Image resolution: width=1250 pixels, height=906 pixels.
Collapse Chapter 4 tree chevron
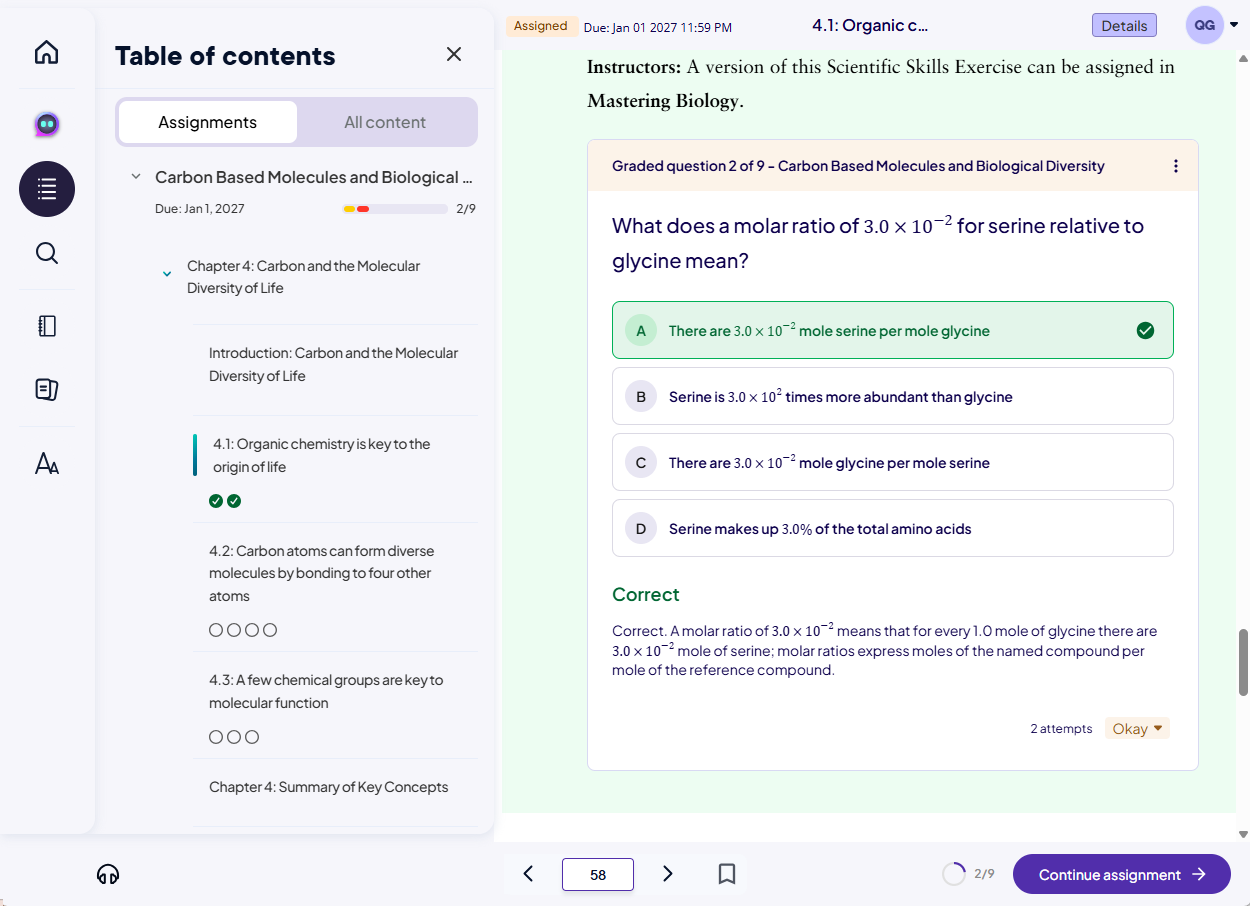167,274
